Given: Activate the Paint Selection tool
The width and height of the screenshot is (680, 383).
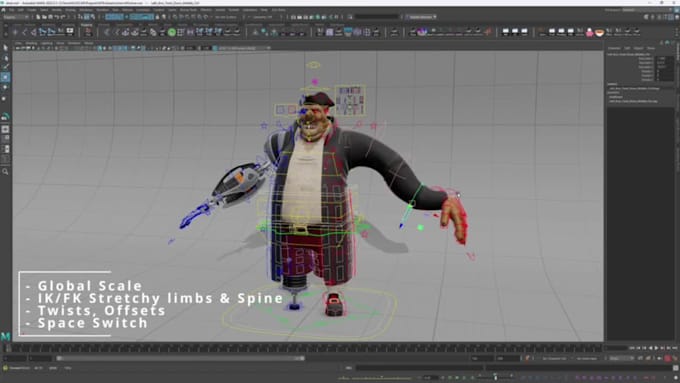Looking at the screenshot, I should point(5,67).
